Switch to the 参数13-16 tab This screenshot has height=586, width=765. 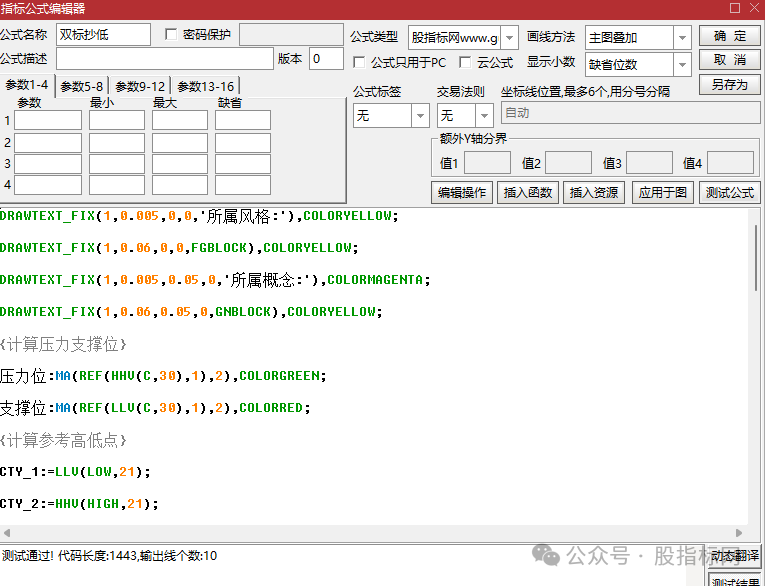coord(205,87)
